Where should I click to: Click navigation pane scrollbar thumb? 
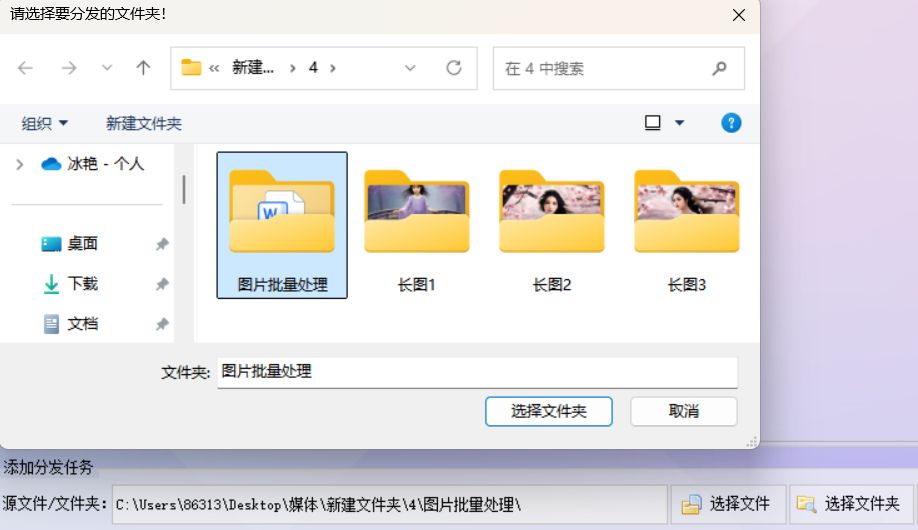pos(184,189)
